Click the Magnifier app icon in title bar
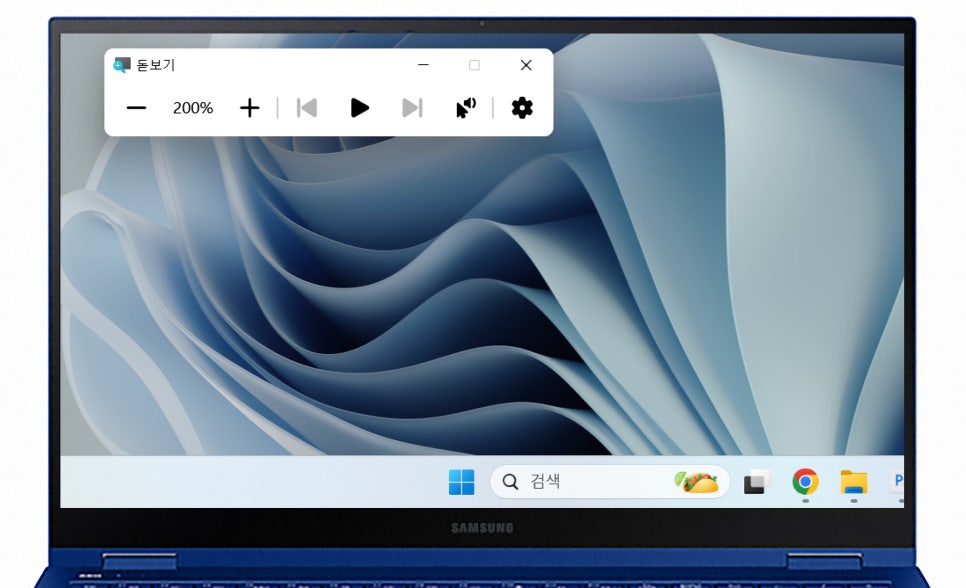 pos(121,65)
